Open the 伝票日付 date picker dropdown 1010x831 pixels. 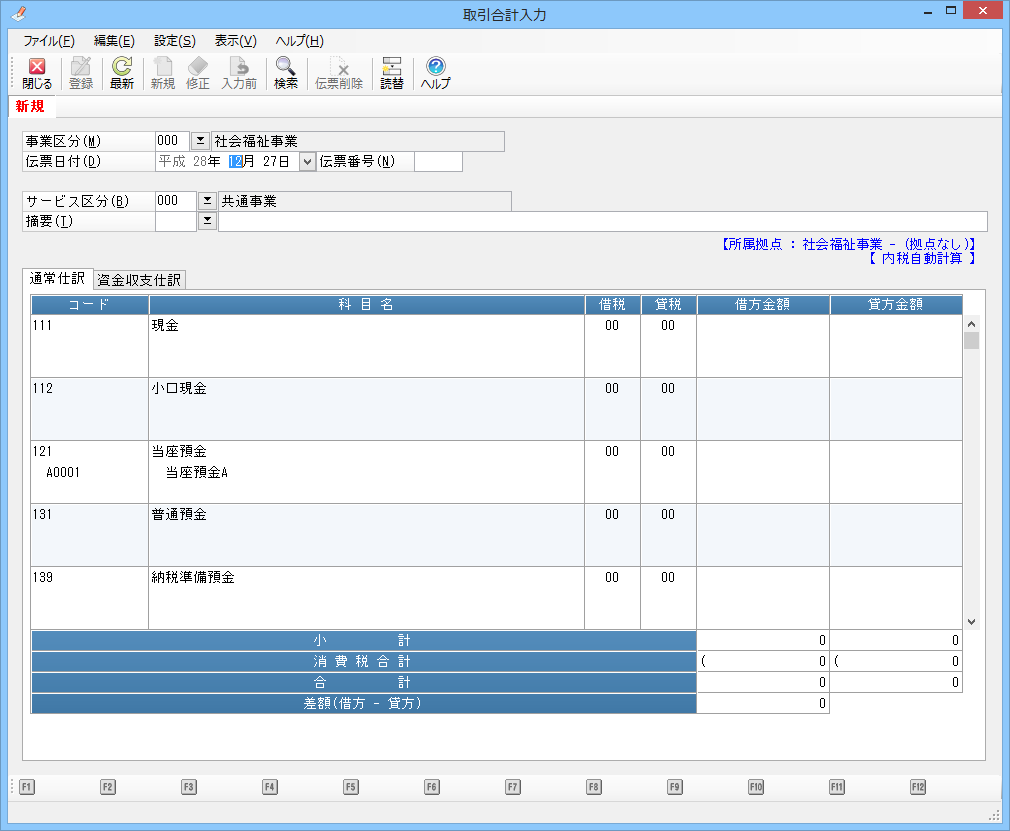(x=307, y=161)
